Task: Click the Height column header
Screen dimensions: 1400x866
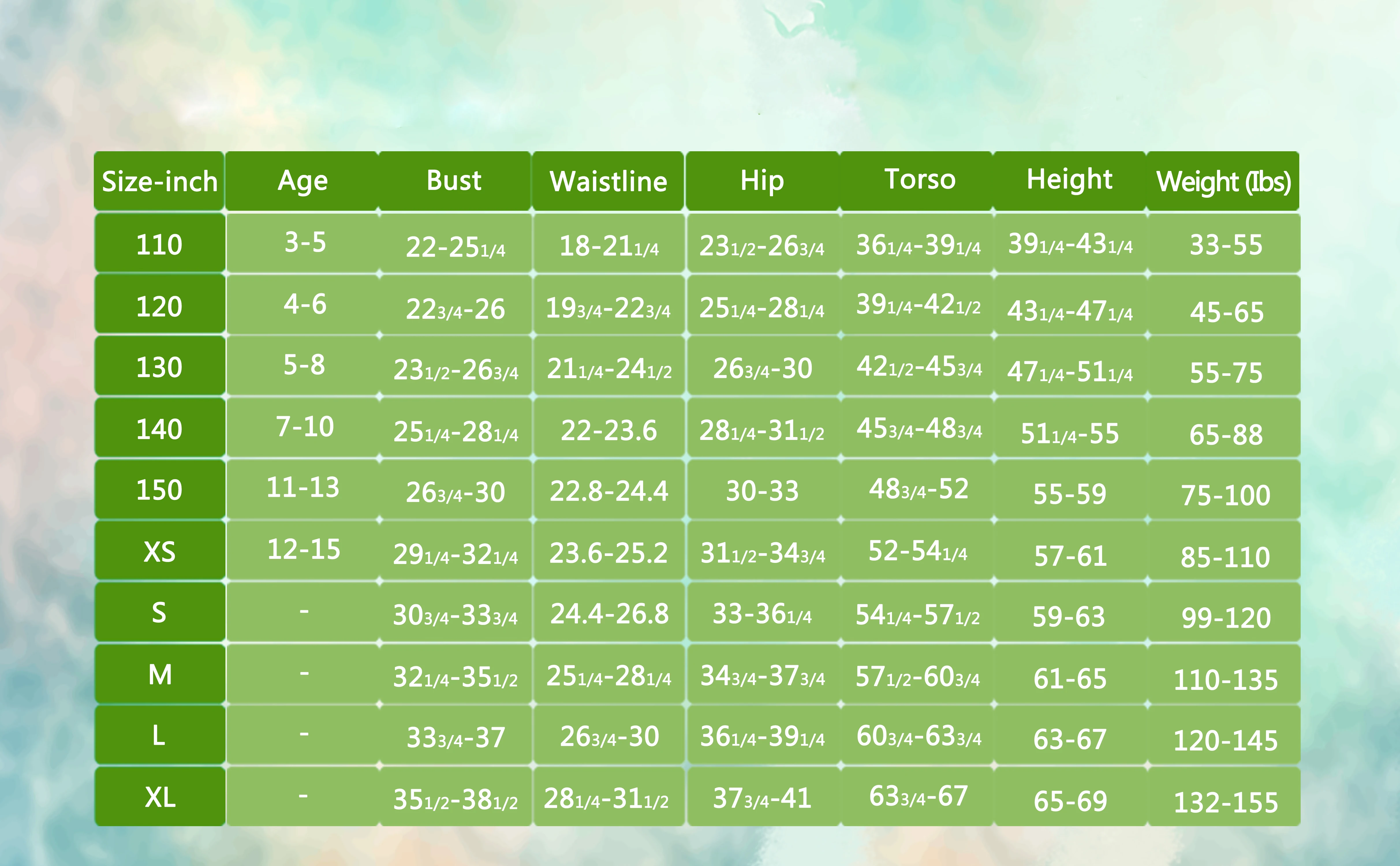Action: tap(1069, 180)
